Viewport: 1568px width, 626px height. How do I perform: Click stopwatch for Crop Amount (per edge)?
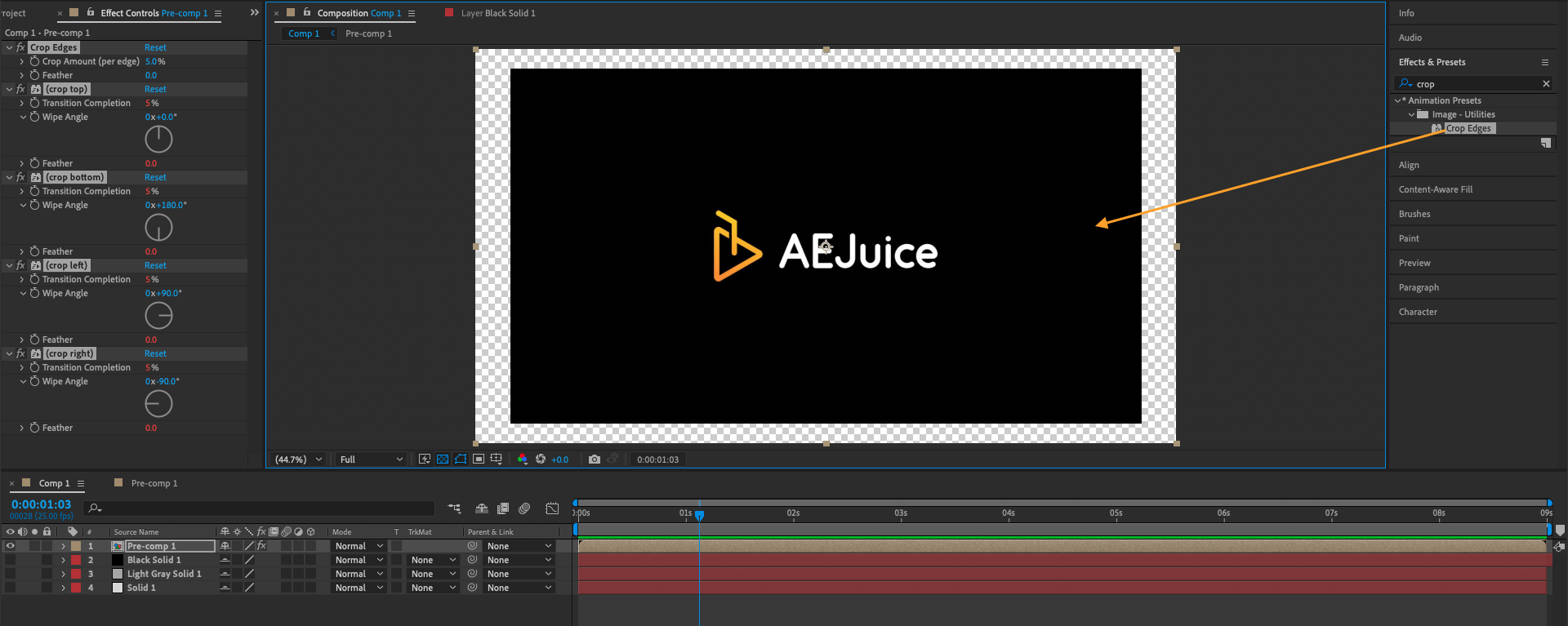35,61
